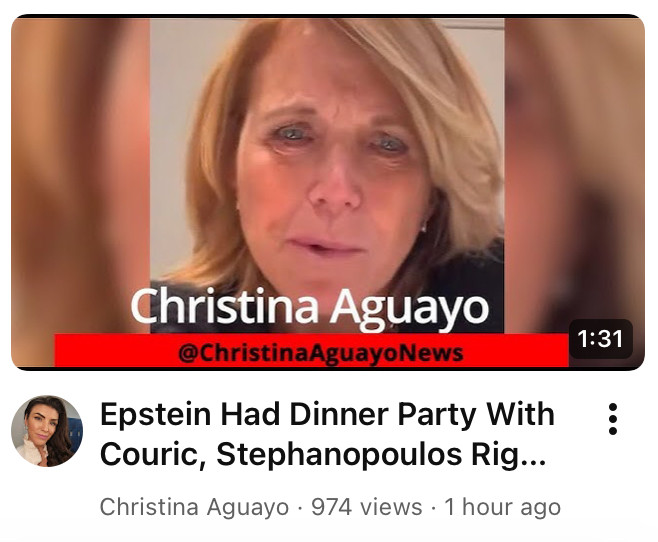
Task: Click the word Couric in the title
Action: [x=153, y=455]
